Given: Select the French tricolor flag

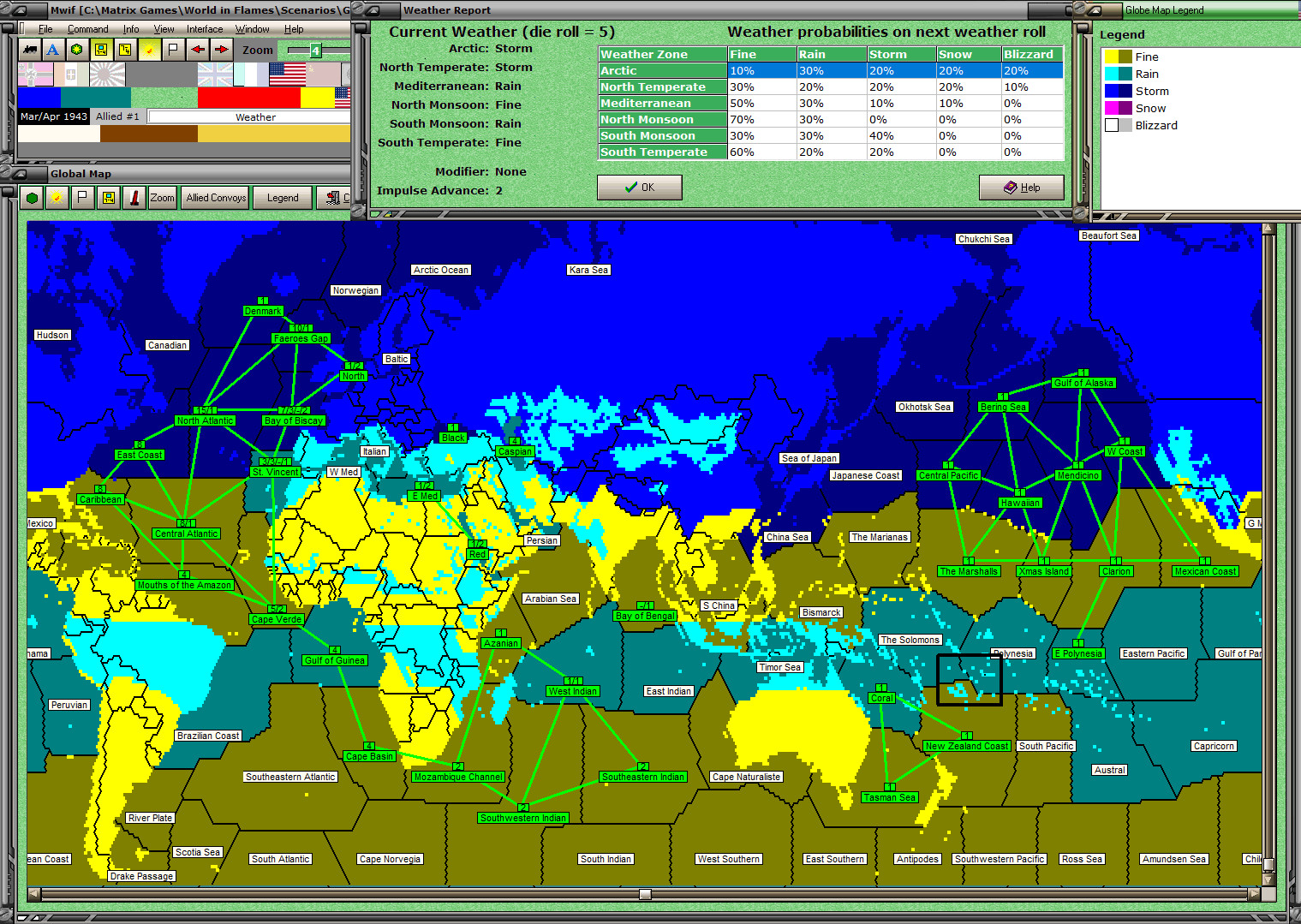Looking at the screenshot, I should click(251, 75).
